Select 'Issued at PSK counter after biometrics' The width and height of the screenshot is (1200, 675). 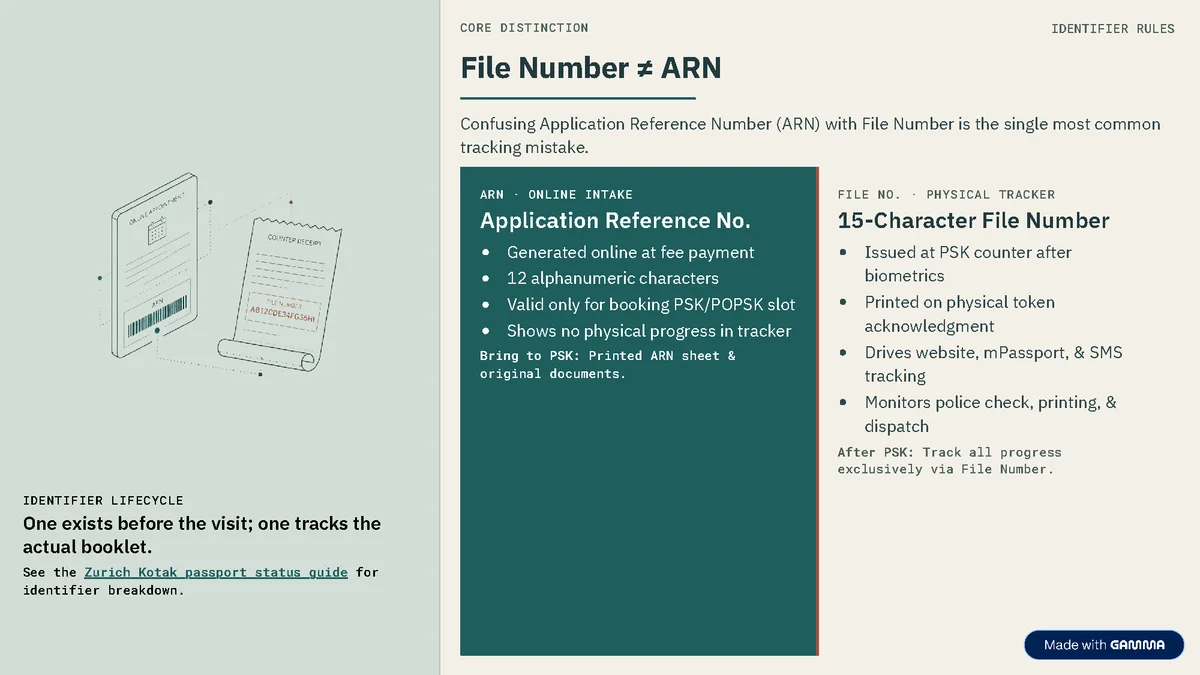tap(968, 264)
